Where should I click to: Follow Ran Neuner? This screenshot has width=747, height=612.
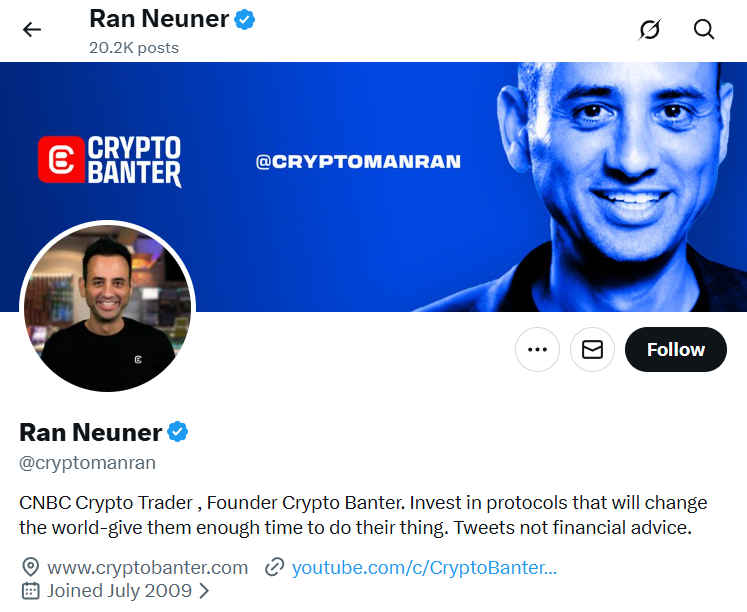pos(675,349)
